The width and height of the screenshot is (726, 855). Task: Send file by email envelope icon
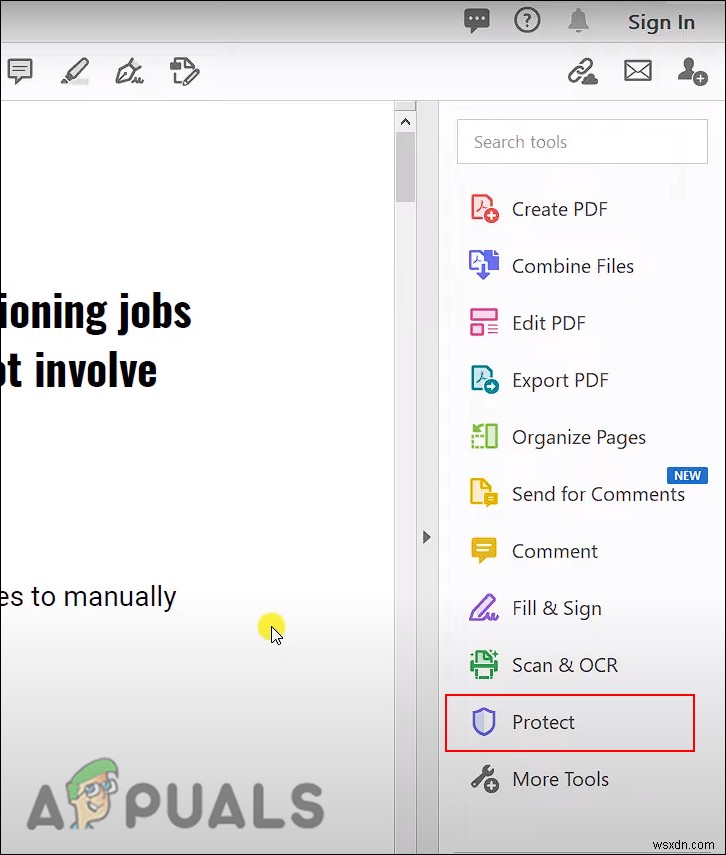click(x=638, y=71)
